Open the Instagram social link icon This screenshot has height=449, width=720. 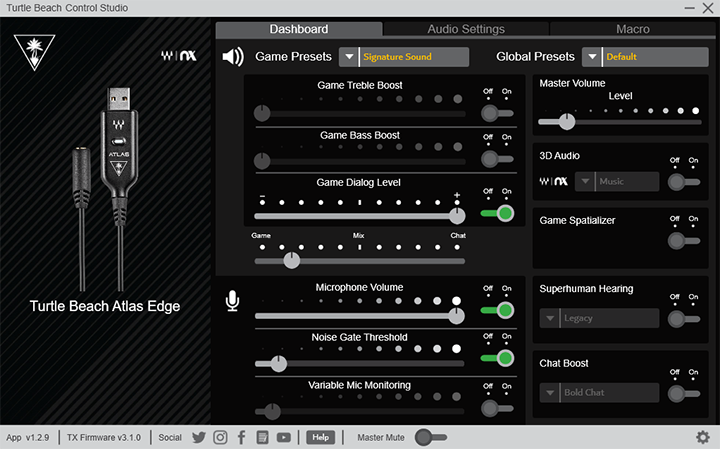(220, 437)
